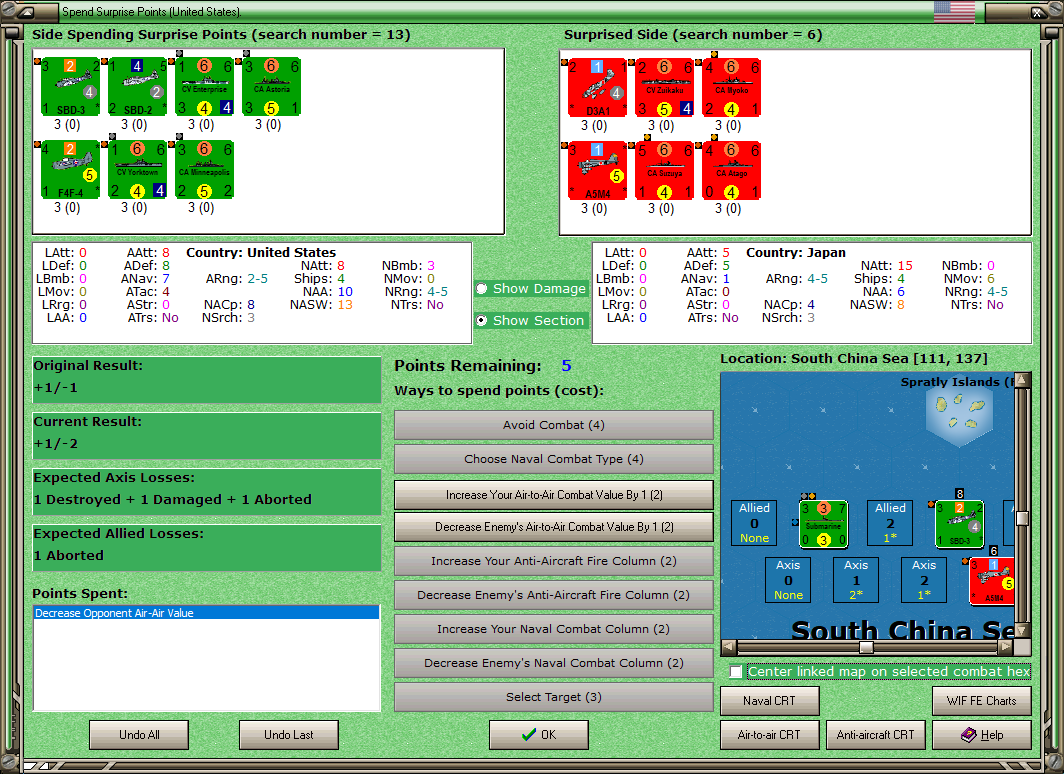1064x774 pixels.
Task: Click the Points Remaining value 5
Action: 567,366
